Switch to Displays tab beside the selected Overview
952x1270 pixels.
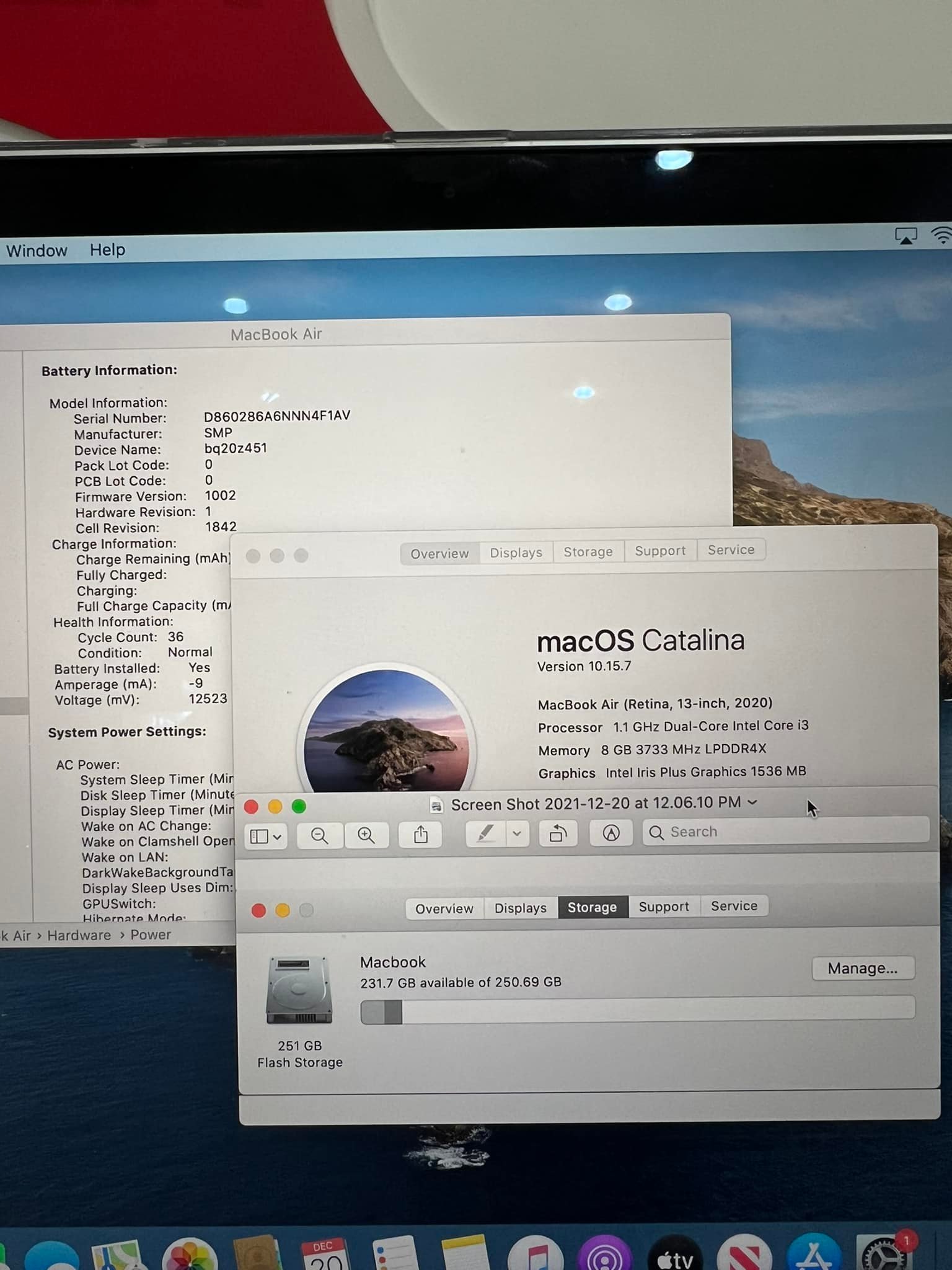[x=516, y=553]
